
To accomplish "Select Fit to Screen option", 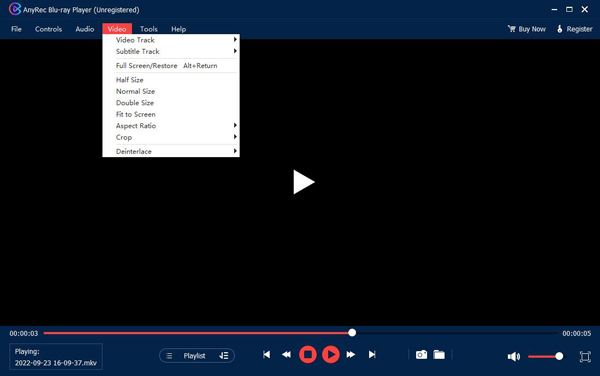I will pyautogui.click(x=171, y=114).
